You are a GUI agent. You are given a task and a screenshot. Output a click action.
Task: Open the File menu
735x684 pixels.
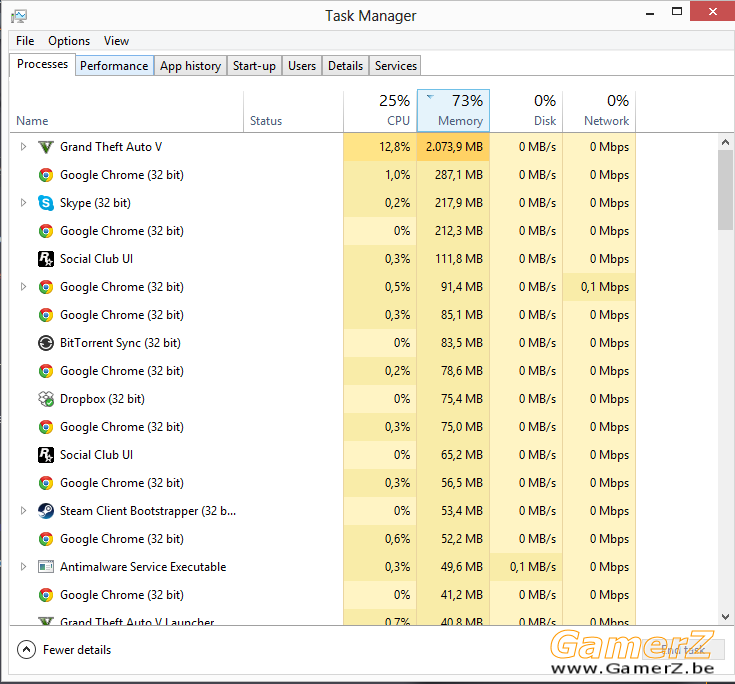[x=25, y=41]
